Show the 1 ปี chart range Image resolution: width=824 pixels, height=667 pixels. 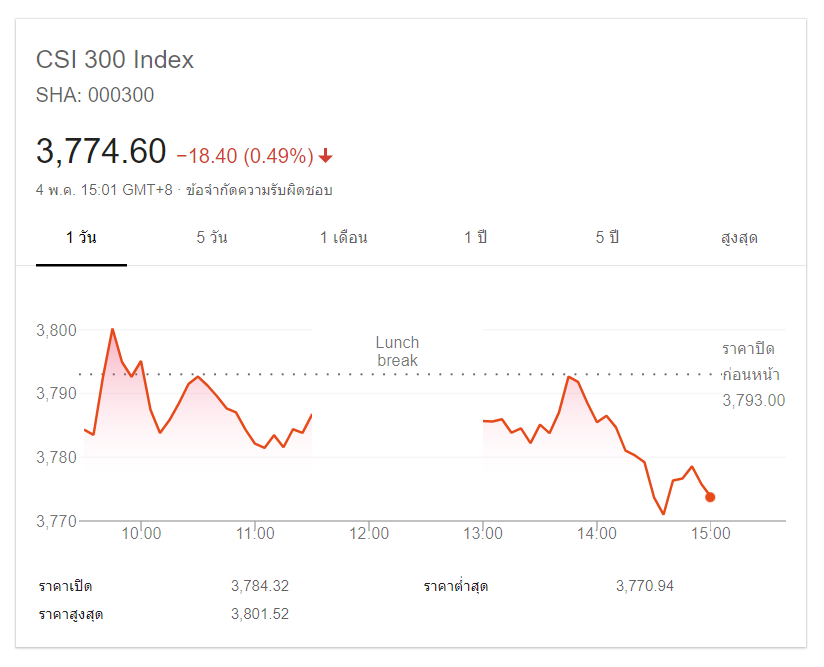475,238
